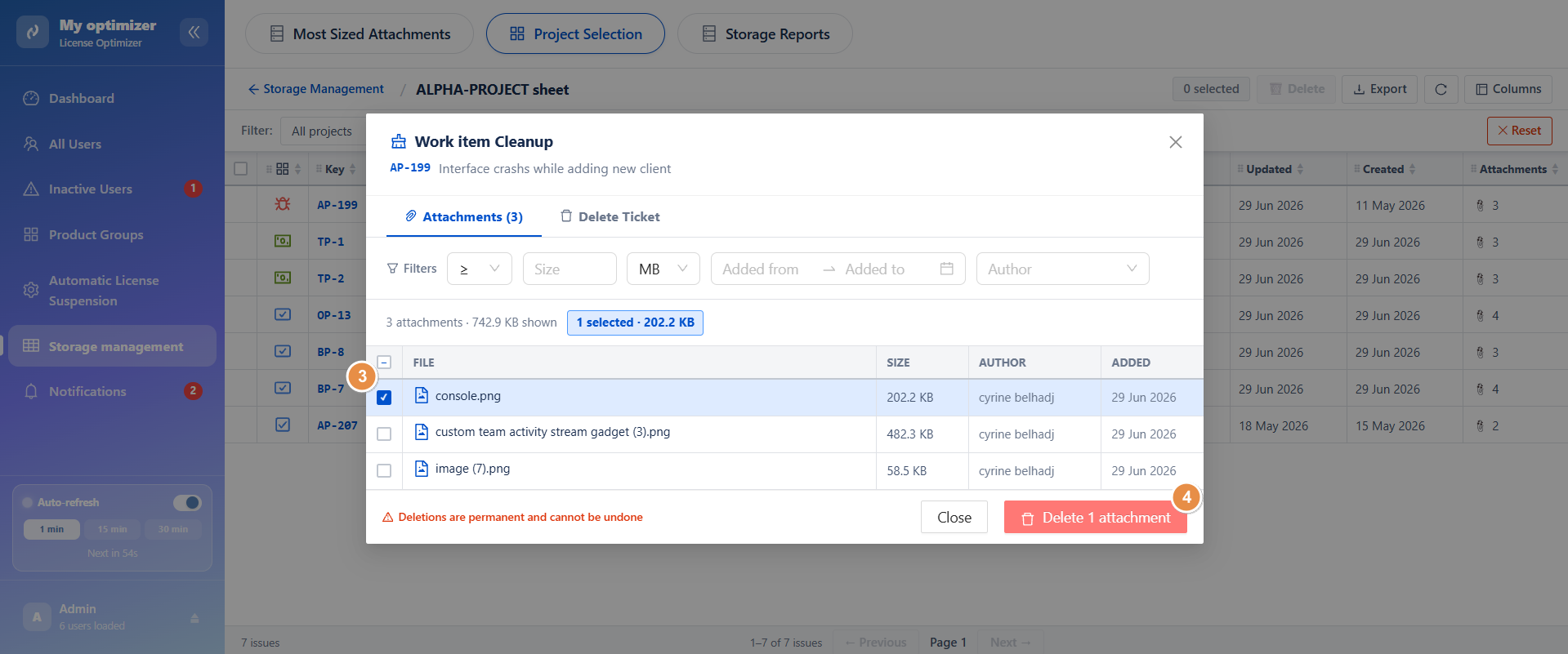Image resolution: width=1568 pixels, height=654 pixels.
Task: Open the Author dropdown
Action: tap(1063, 269)
